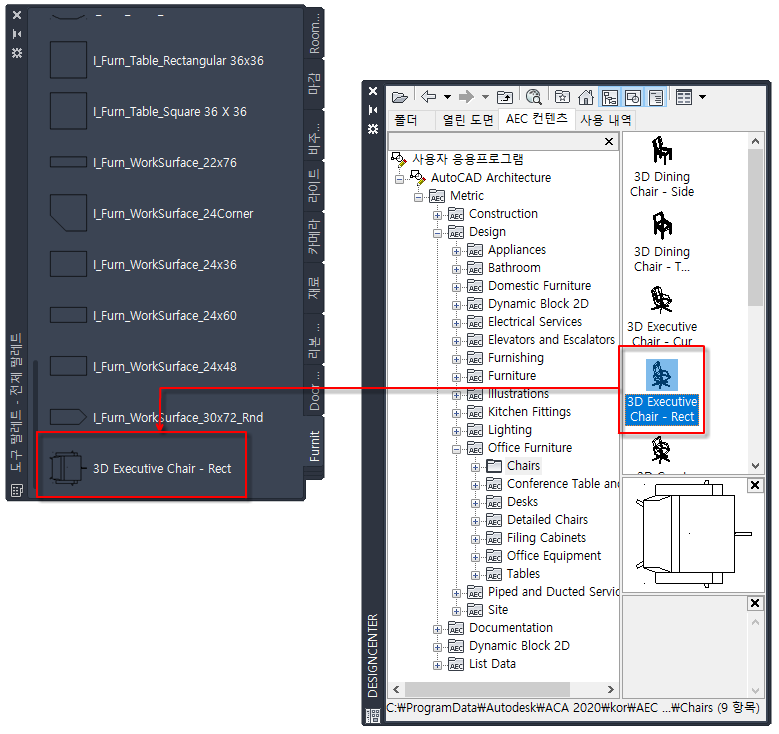Image resolution: width=779 pixels, height=734 pixels.
Task: Collapse the Metric tree node
Action: (418, 197)
